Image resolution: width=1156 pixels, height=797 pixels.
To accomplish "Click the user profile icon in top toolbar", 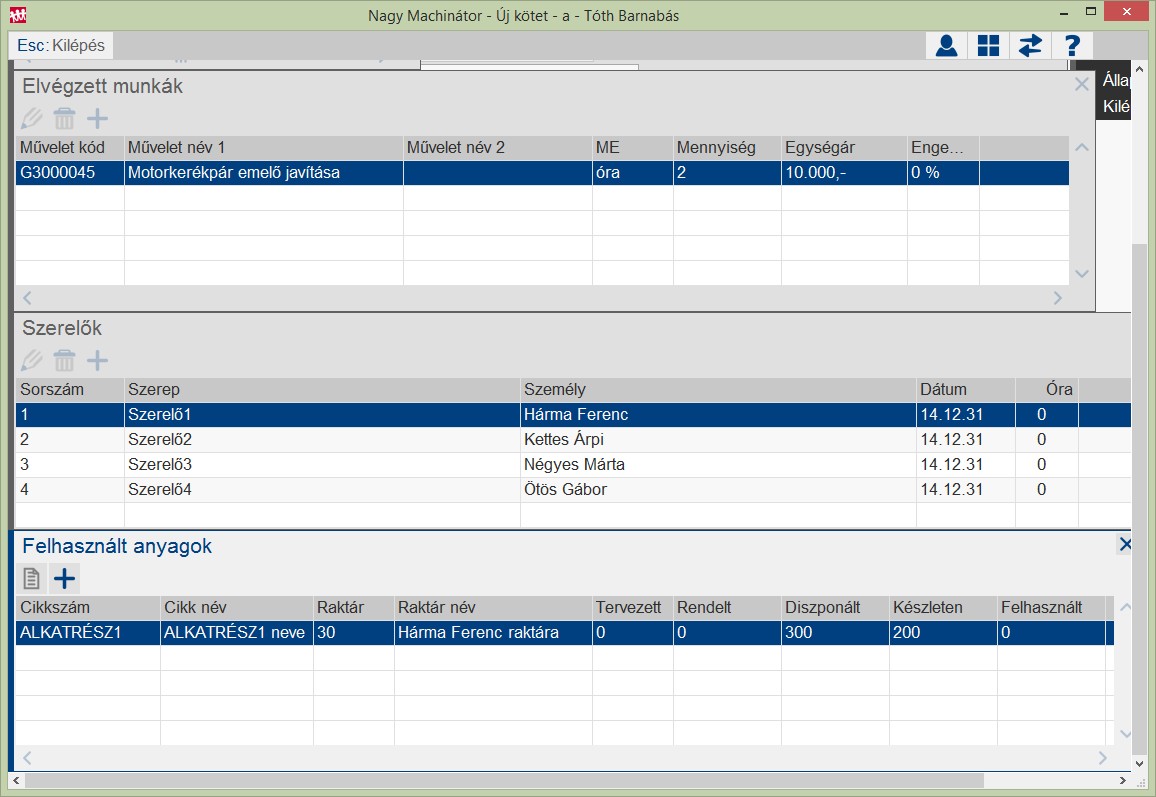I will point(947,46).
